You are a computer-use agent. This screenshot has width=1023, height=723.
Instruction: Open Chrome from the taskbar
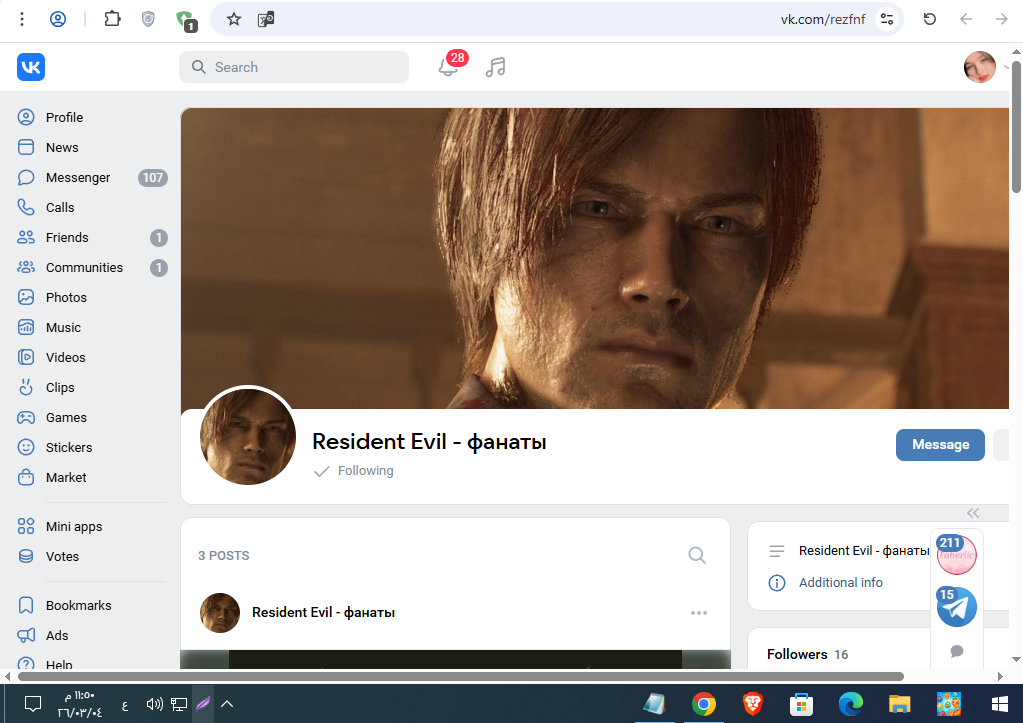pyautogui.click(x=703, y=704)
